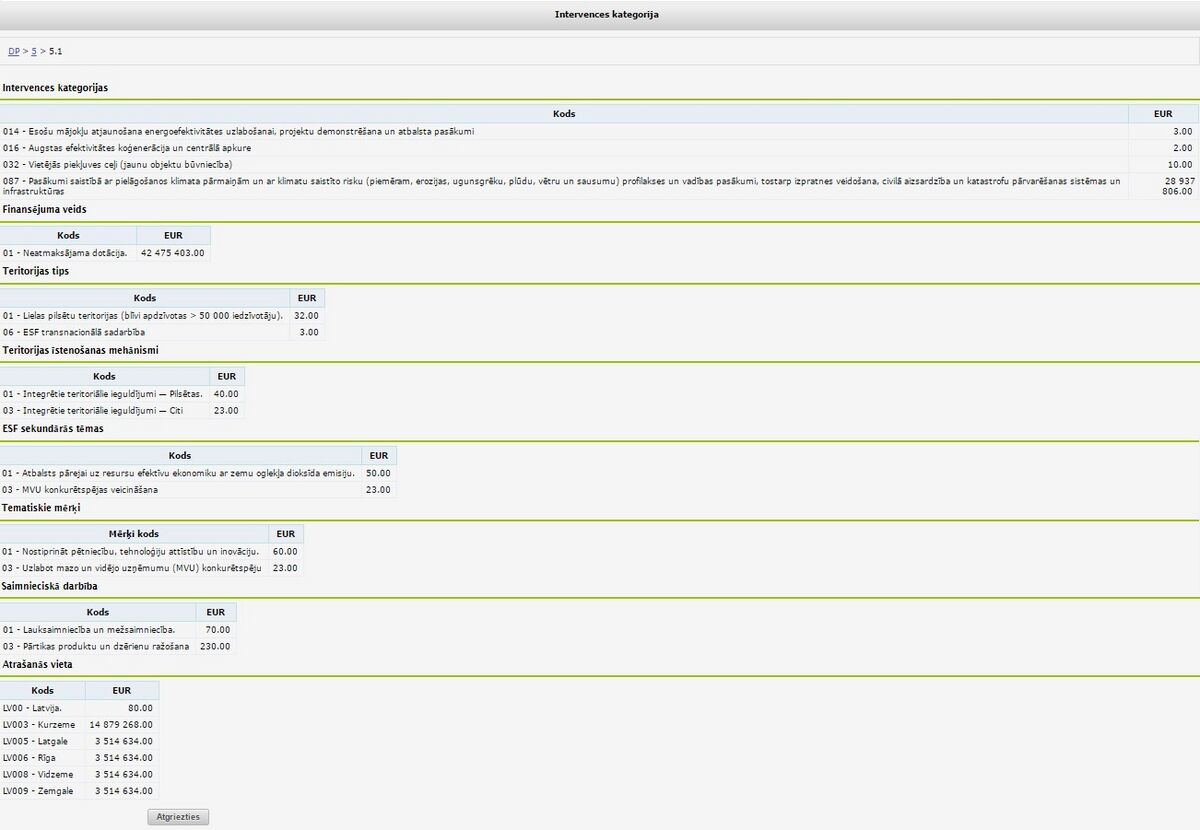Image resolution: width=1200 pixels, height=830 pixels.
Task: Click 01 - Integrētie teritoriālie ieguldījumi — Pilsētas
Action: (122, 394)
